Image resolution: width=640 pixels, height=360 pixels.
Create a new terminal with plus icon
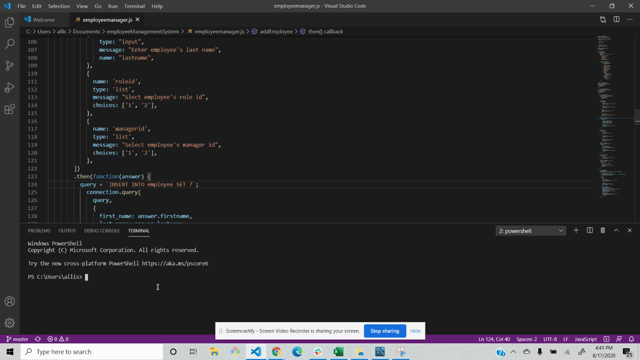576,231
